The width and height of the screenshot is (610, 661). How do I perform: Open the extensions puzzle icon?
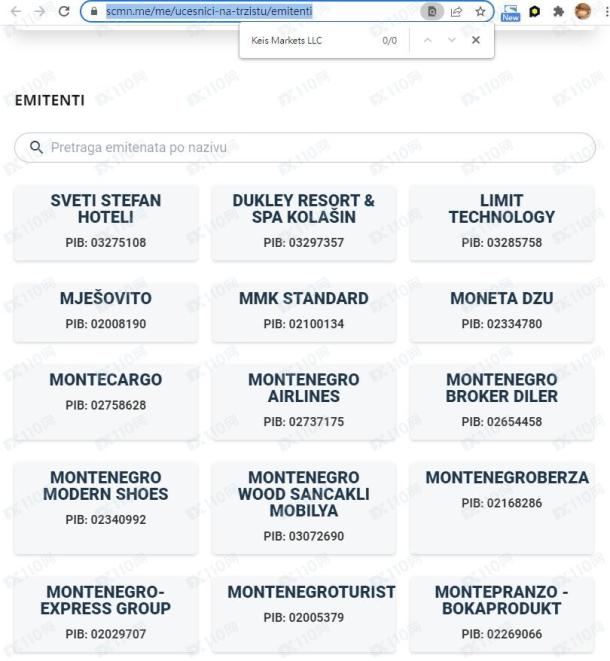click(x=559, y=11)
